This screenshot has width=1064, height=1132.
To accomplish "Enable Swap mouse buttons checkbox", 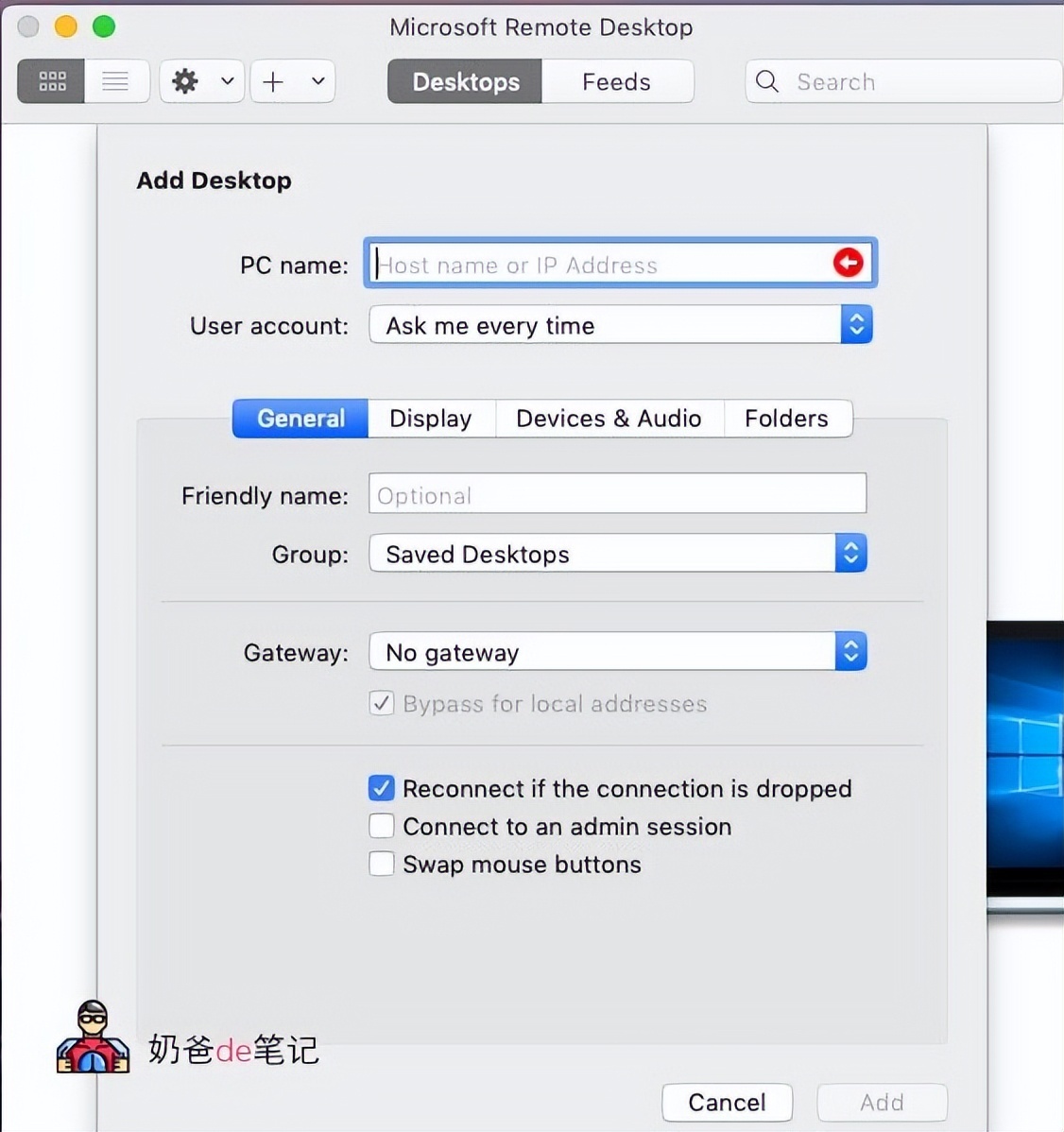I will coord(381,865).
